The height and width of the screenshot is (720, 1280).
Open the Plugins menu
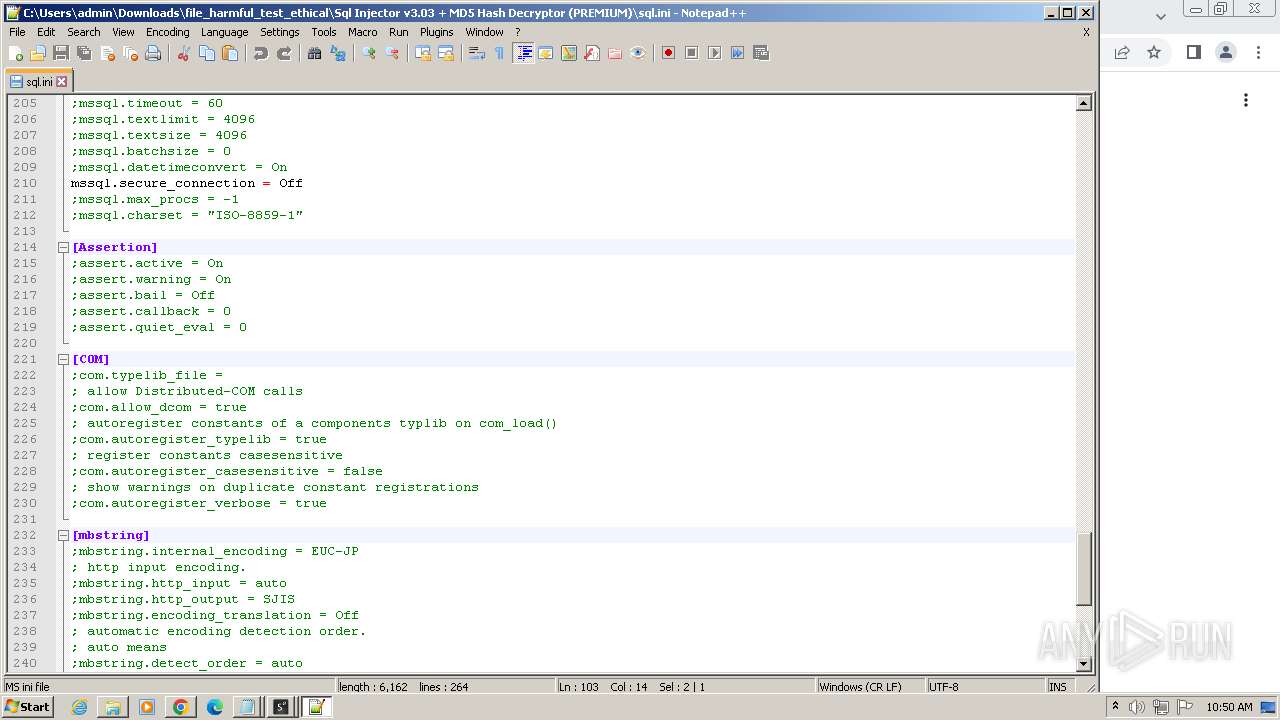[x=436, y=32]
